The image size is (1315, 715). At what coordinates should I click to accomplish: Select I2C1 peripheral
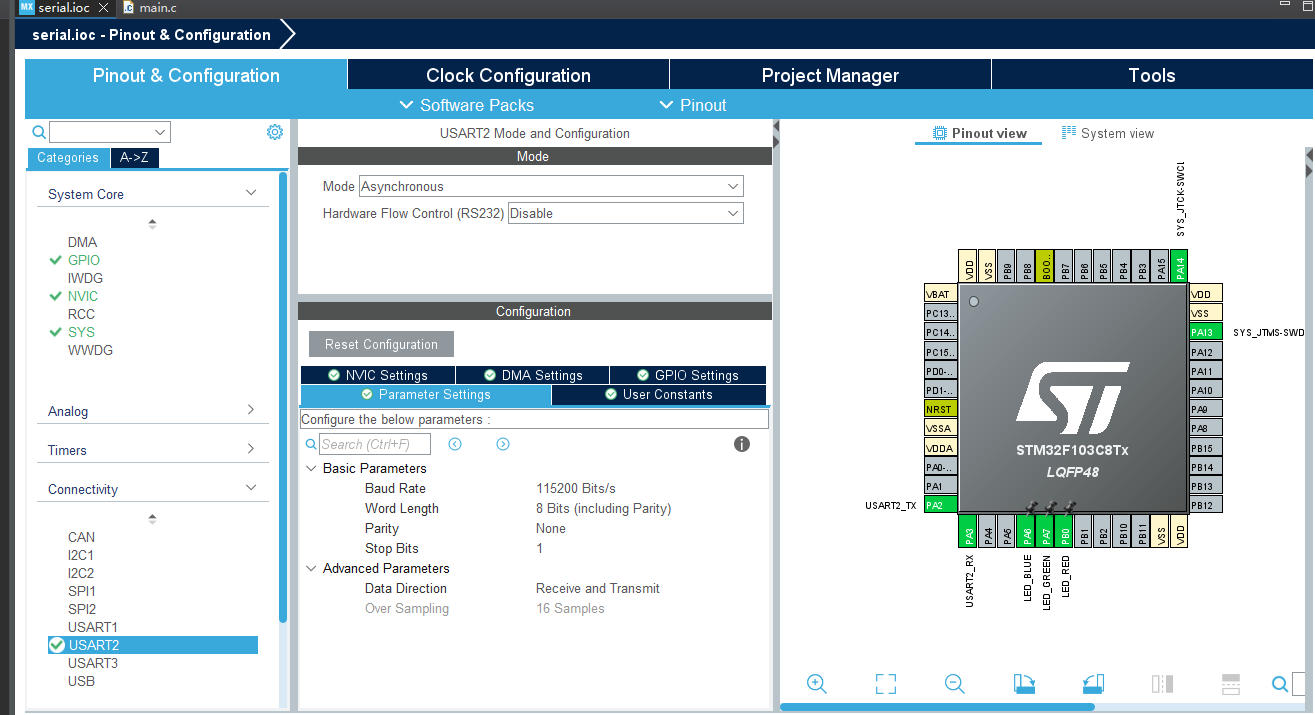[81, 555]
